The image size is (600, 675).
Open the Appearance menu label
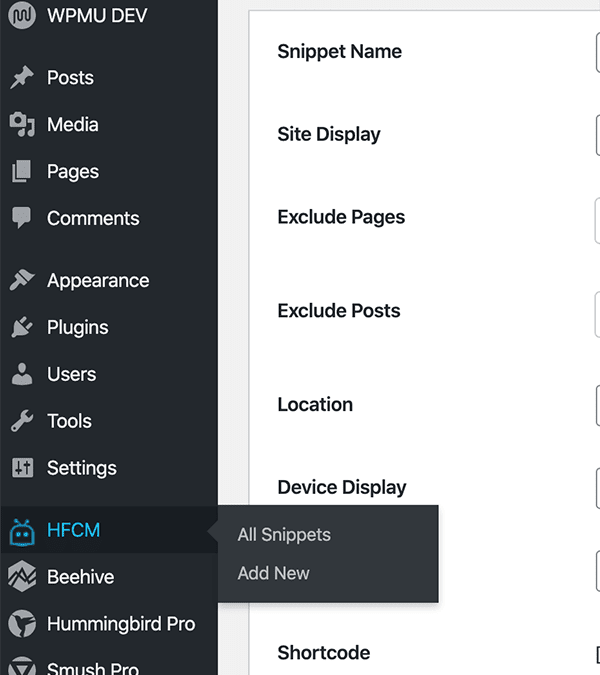point(98,281)
